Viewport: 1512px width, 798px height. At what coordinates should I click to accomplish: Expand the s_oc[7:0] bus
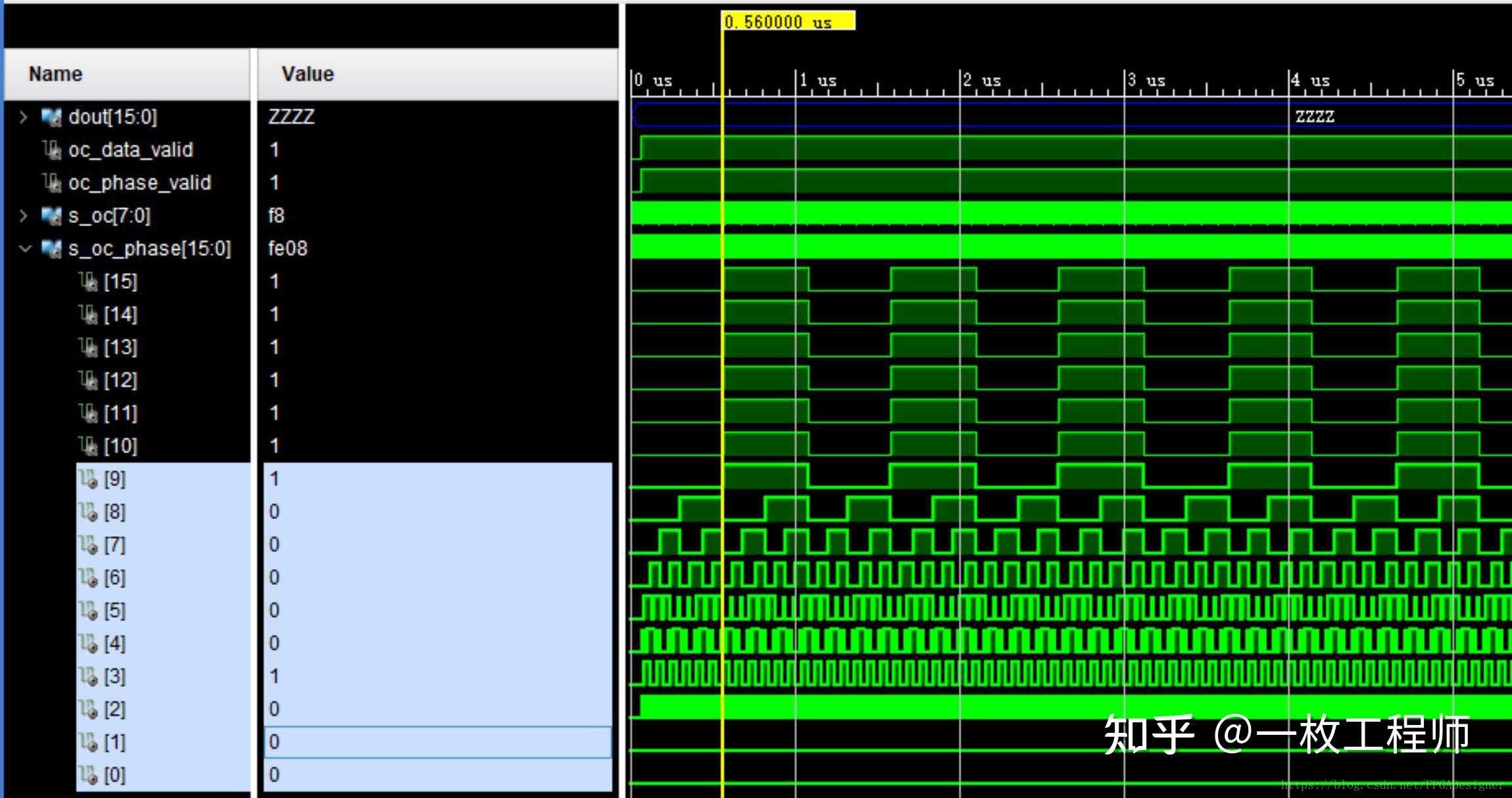pos(24,216)
